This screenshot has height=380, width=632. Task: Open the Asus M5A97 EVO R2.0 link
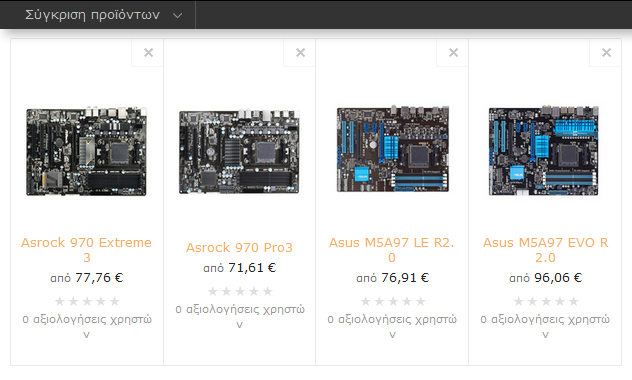(545, 250)
